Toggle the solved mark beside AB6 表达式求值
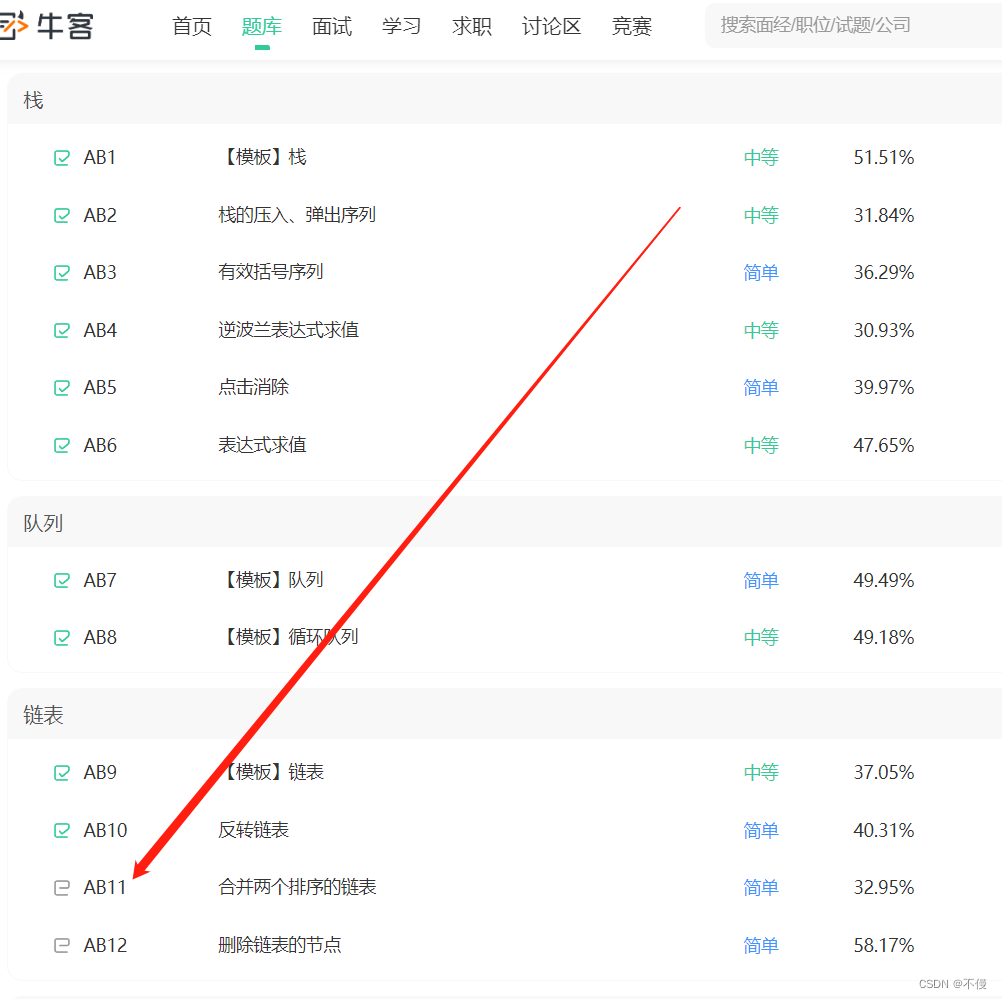 (x=62, y=445)
